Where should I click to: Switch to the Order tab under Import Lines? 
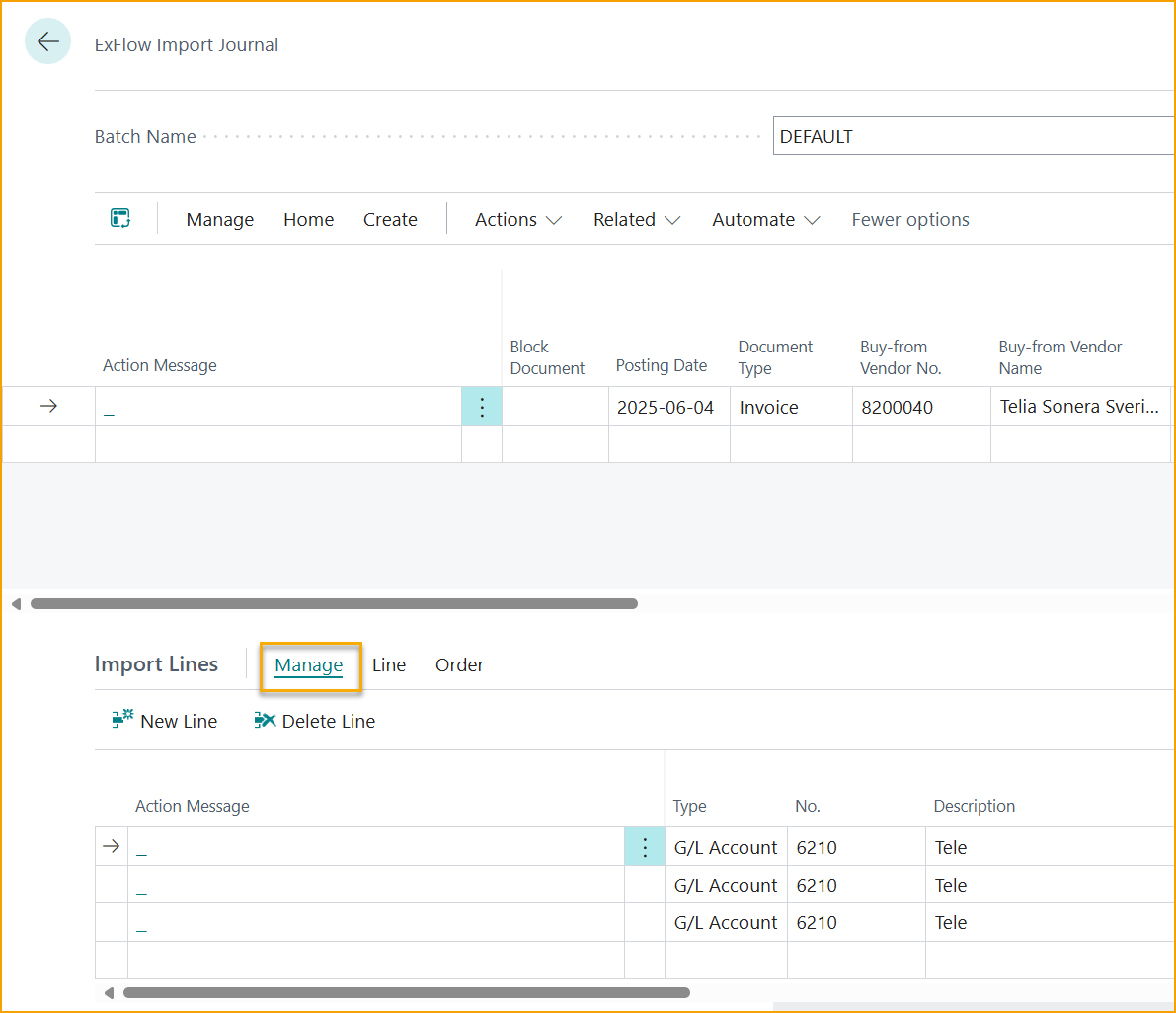(459, 664)
